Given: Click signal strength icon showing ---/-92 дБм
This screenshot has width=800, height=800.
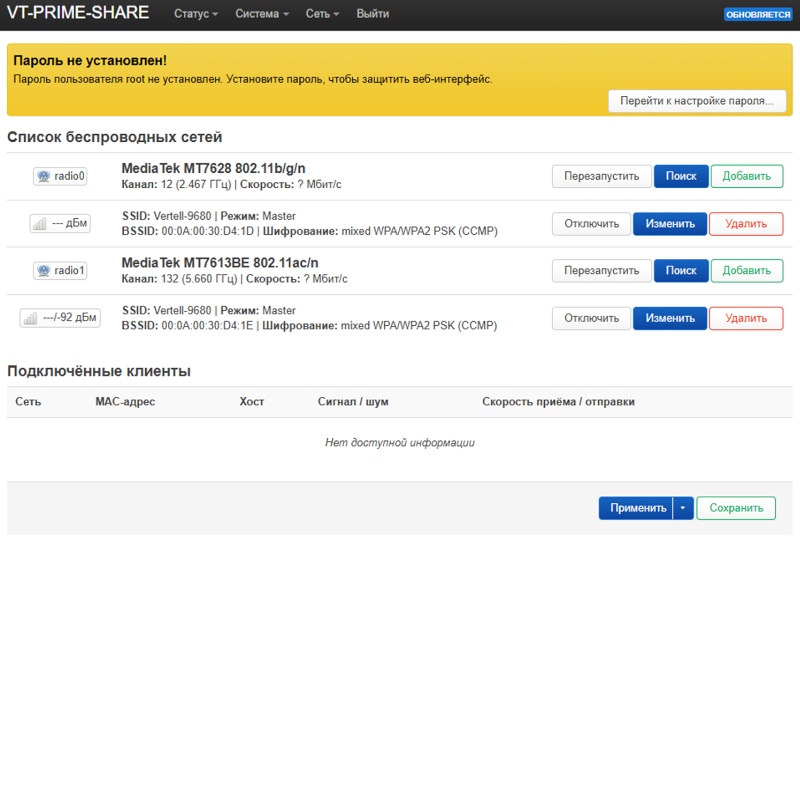Looking at the screenshot, I should coord(60,318).
